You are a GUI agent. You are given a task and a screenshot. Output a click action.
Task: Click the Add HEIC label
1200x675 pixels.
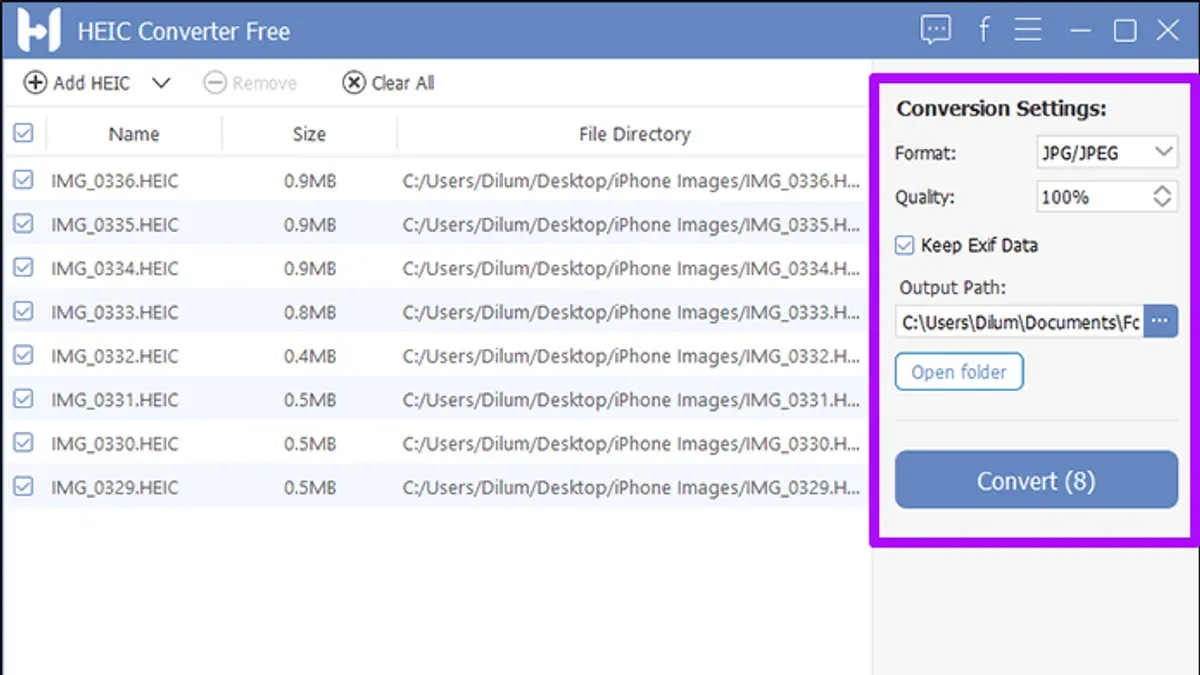91,83
